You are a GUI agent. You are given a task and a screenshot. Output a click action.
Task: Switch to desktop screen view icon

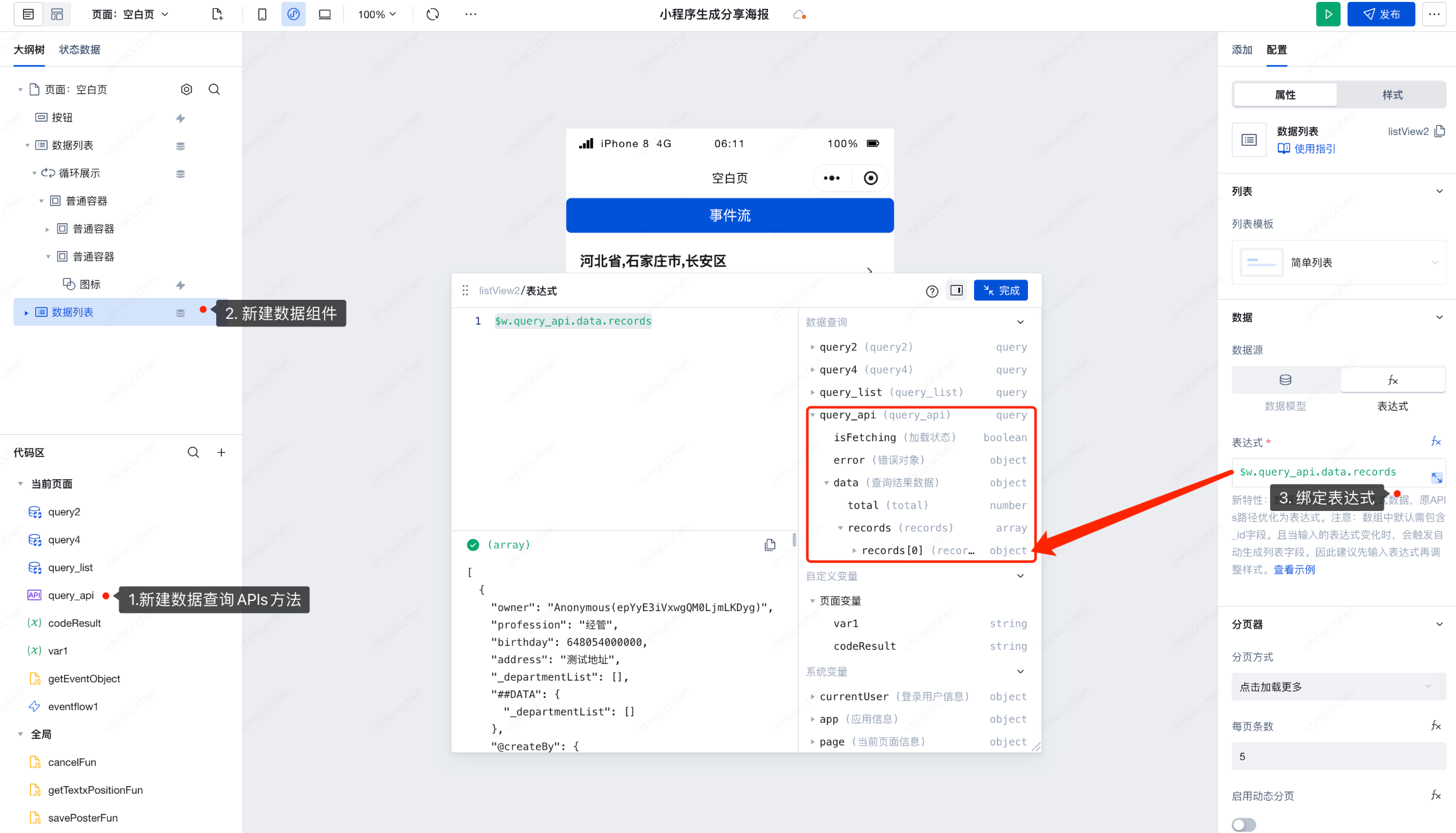point(325,14)
